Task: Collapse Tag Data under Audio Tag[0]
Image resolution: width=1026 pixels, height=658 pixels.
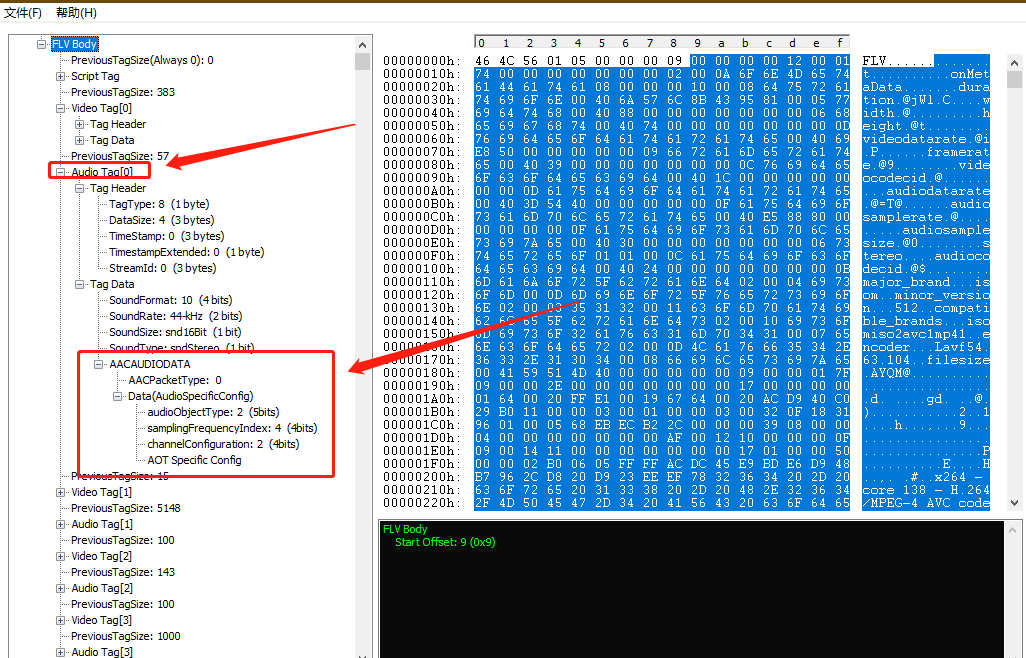Action: point(79,285)
